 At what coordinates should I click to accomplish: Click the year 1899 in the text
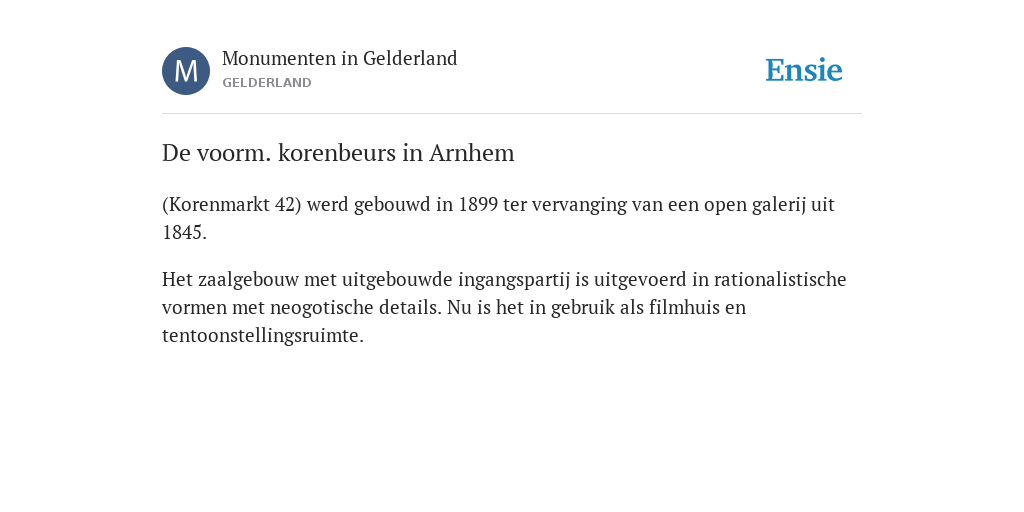coord(478,205)
